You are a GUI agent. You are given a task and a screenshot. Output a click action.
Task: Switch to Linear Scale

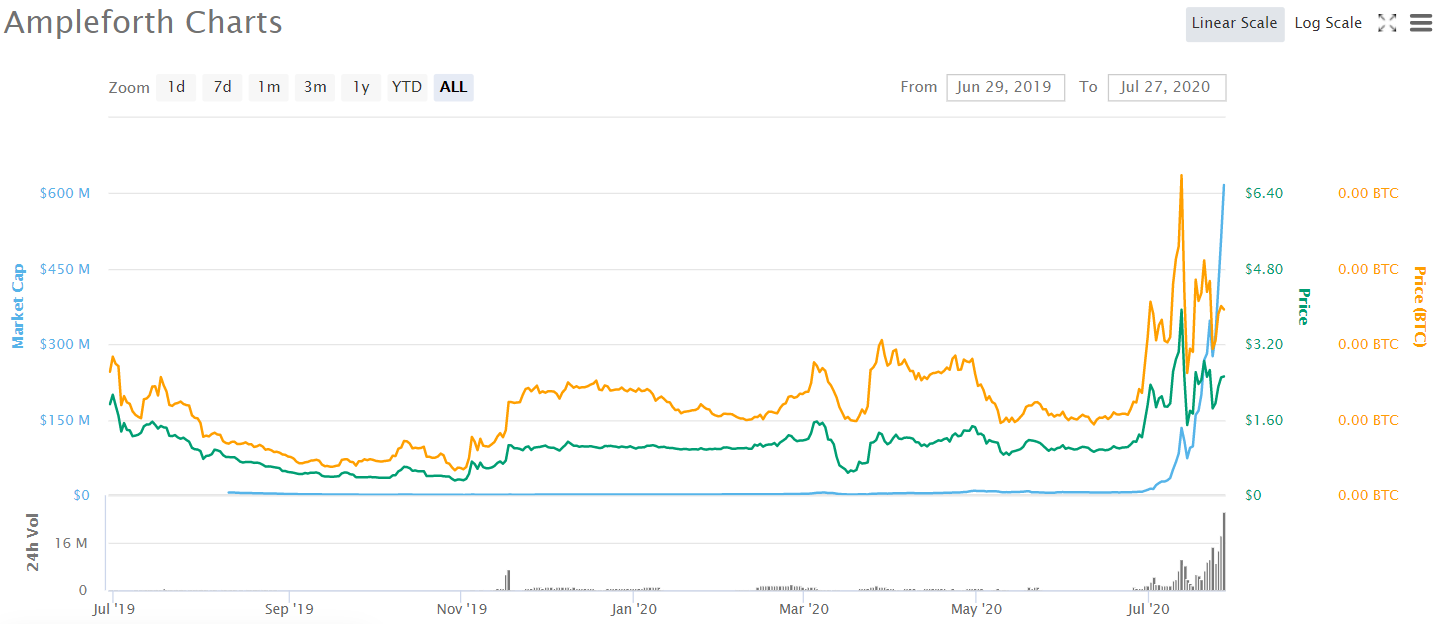pos(1235,23)
